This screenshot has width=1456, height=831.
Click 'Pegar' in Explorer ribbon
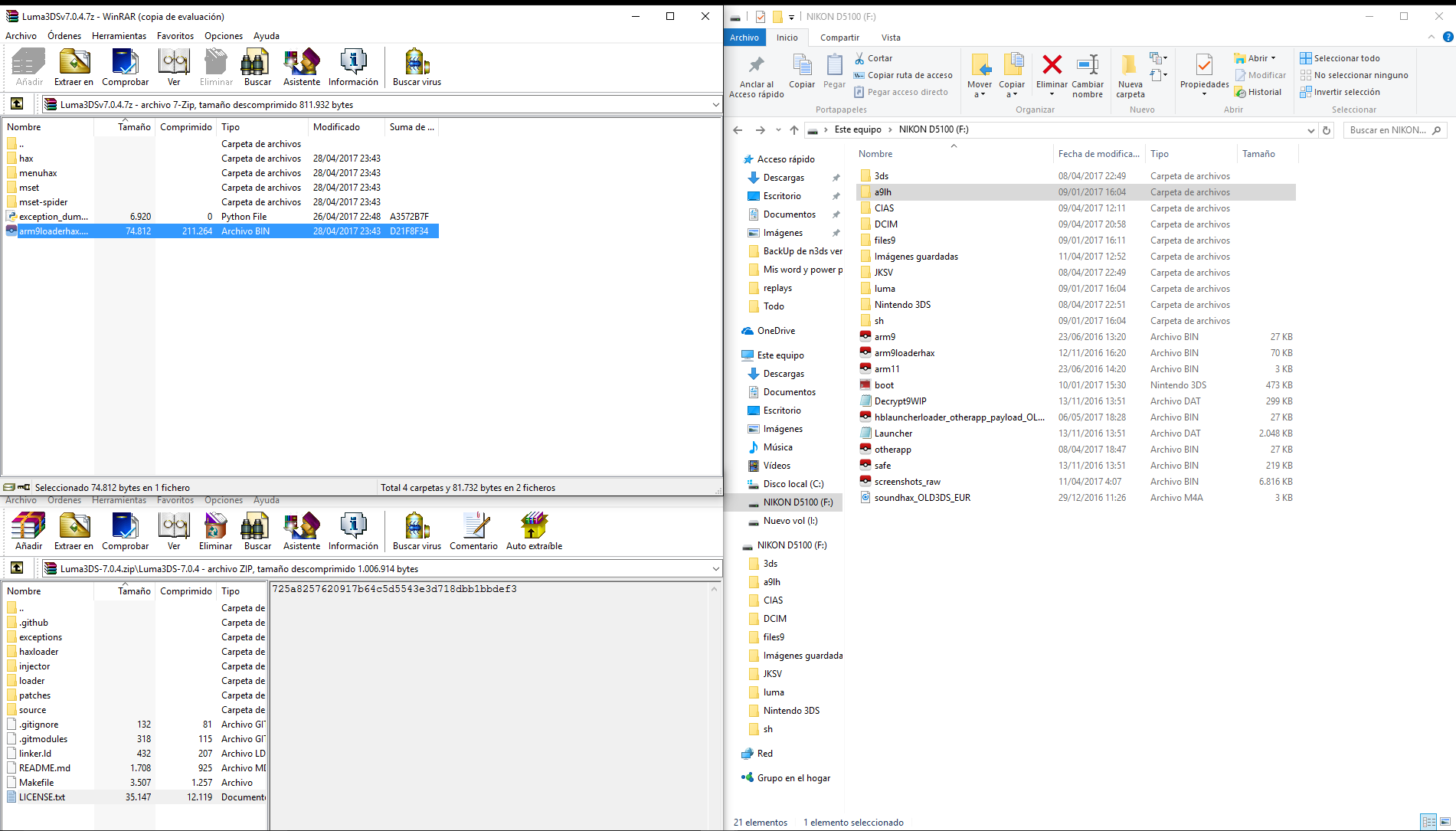(834, 72)
